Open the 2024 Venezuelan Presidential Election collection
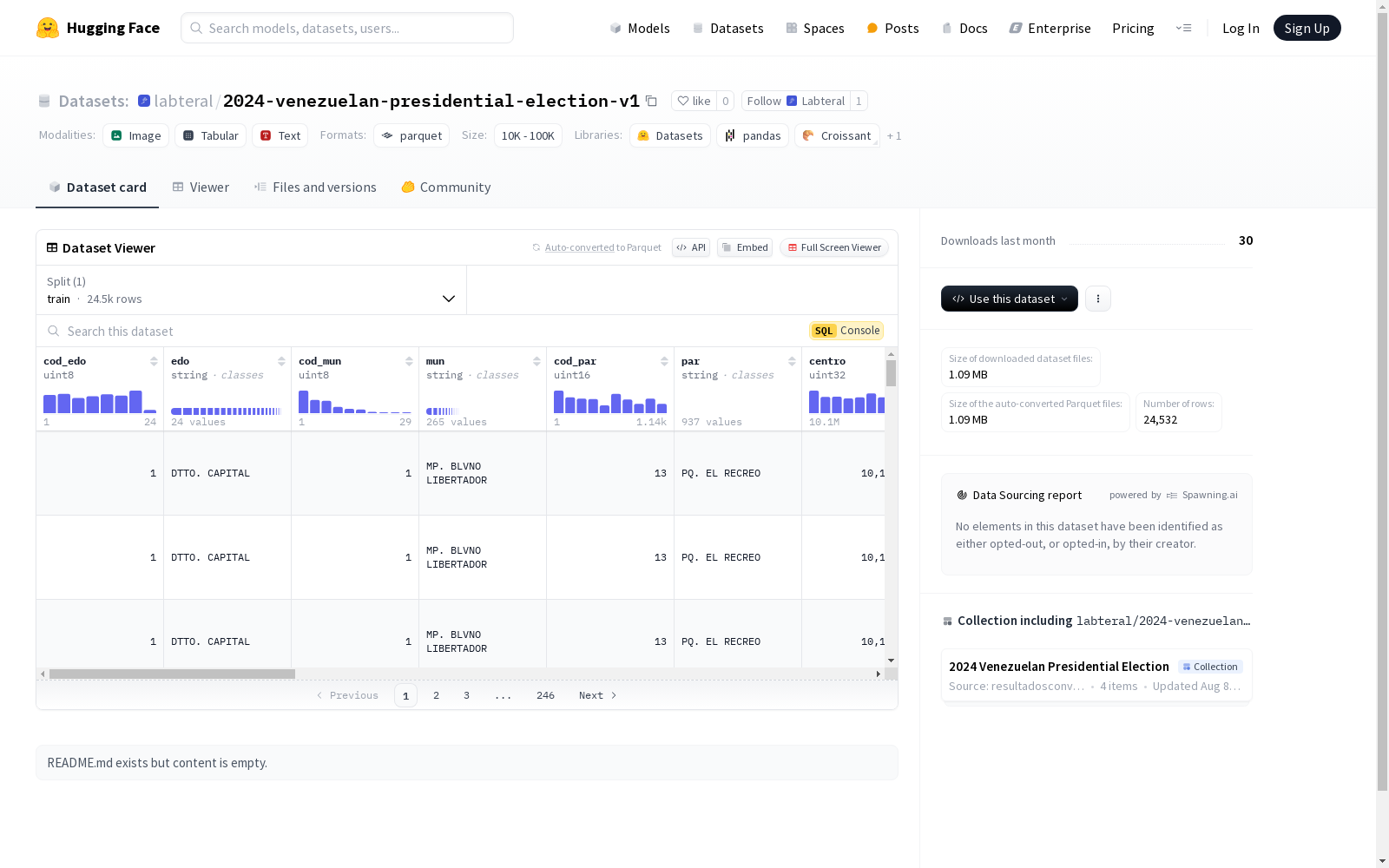1389x868 pixels. click(1096, 675)
